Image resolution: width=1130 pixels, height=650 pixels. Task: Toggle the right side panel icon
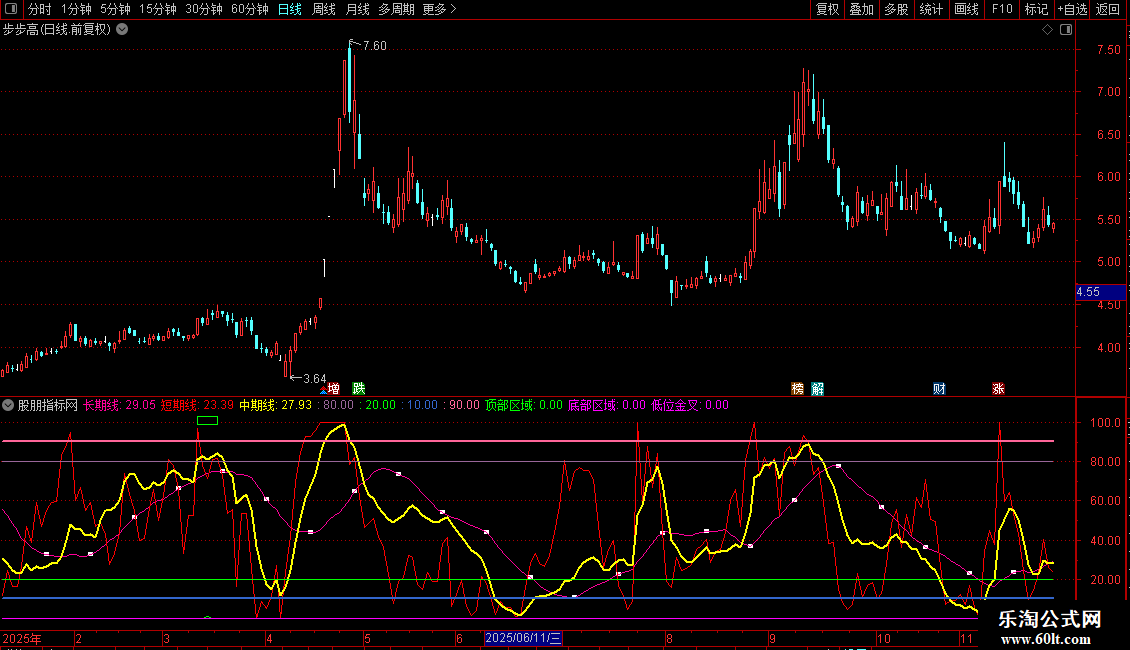pyautogui.click(x=1068, y=29)
